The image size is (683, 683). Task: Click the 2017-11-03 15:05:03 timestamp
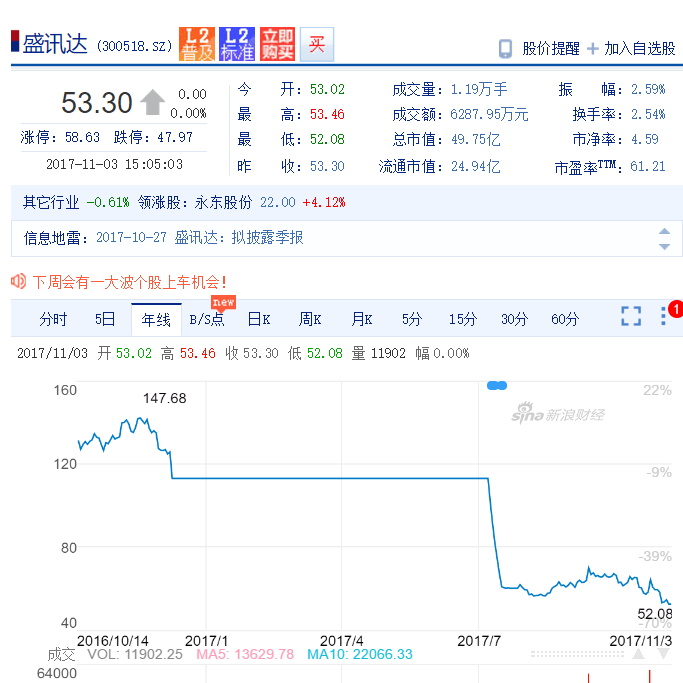pyautogui.click(x=115, y=164)
